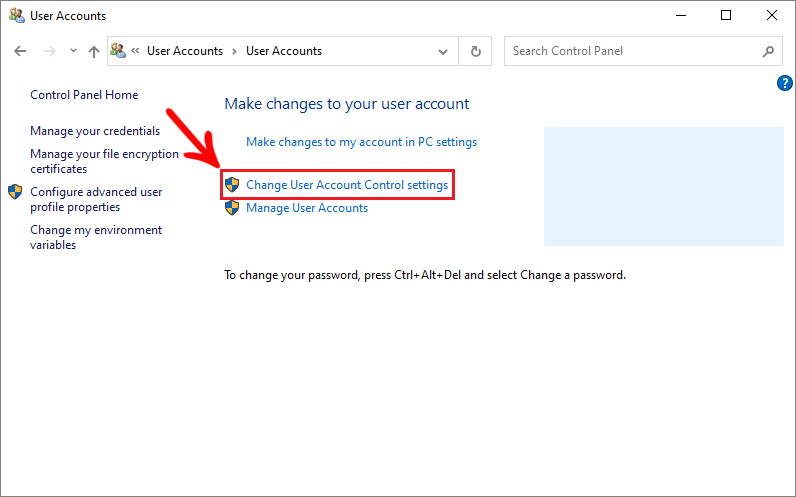
Task: Select first User Accounts breadcrumb
Action: coord(185,51)
